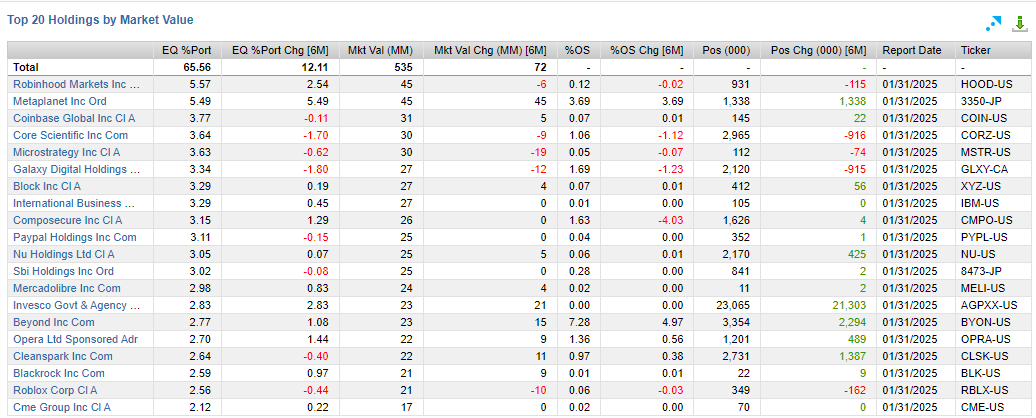This screenshot has width=1036, height=418.
Task: Open Invesco Govt & Agency link
Action: [77, 305]
